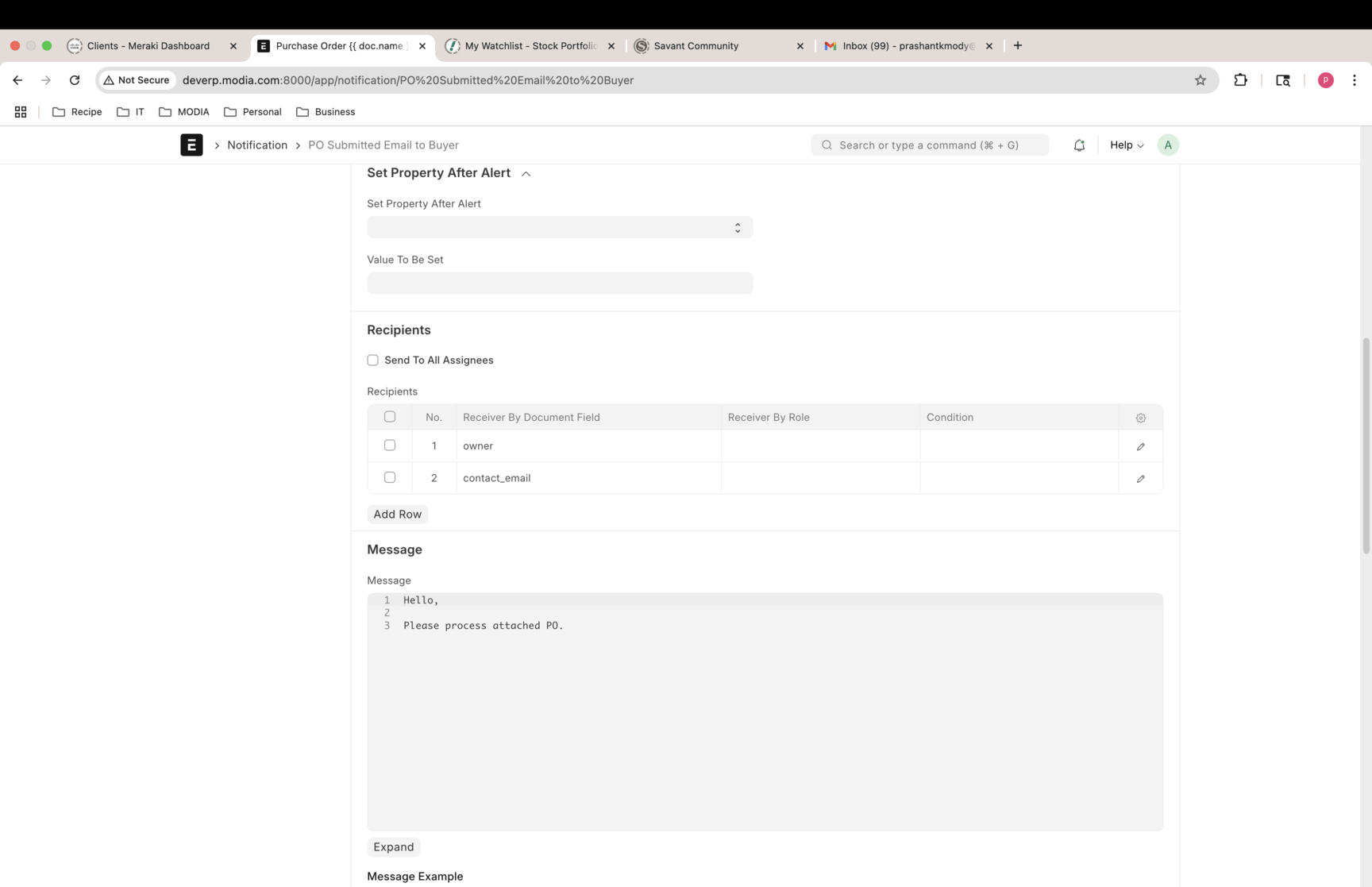
Task: Close the Clients - Meraki Dashboard tab
Action: tap(233, 46)
